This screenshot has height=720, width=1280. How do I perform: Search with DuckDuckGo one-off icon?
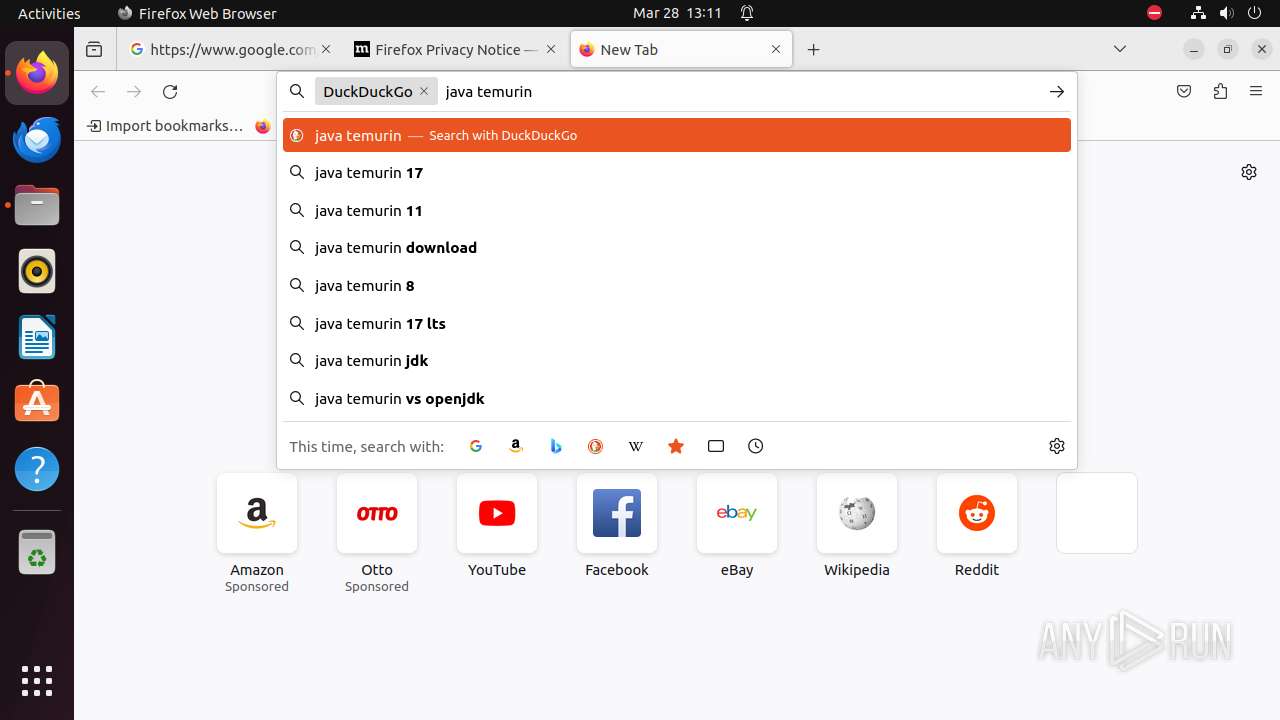(x=596, y=446)
